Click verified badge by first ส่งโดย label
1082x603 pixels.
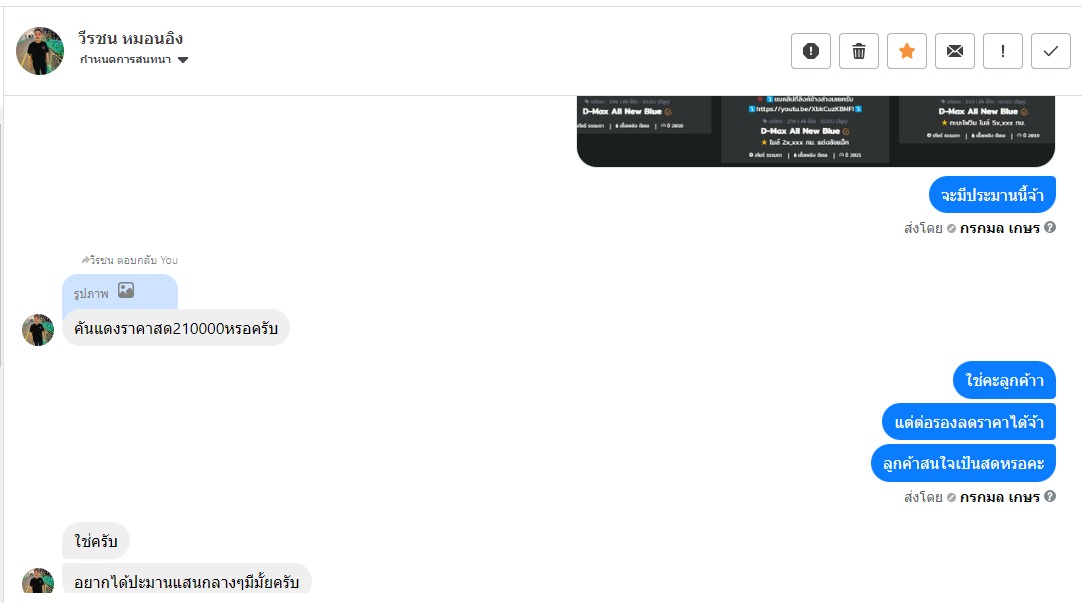click(951, 228)
